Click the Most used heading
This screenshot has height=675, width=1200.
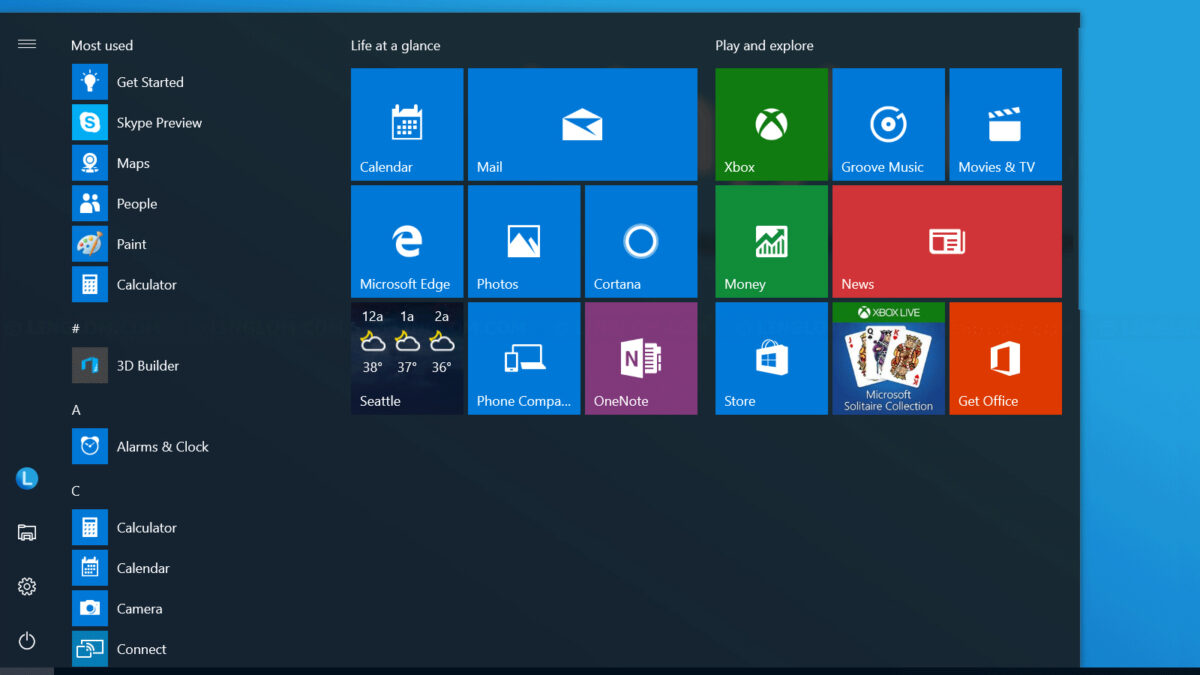(102, 46)
